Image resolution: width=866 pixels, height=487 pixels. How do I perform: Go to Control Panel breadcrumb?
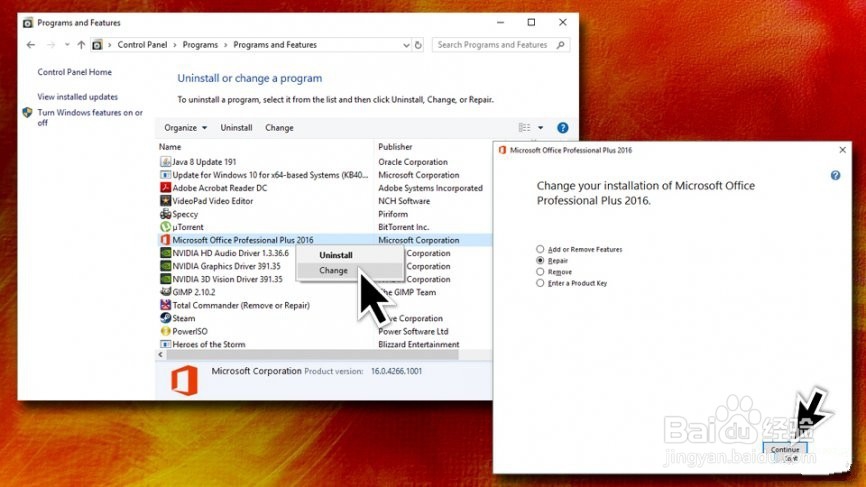tap(142, 45)
